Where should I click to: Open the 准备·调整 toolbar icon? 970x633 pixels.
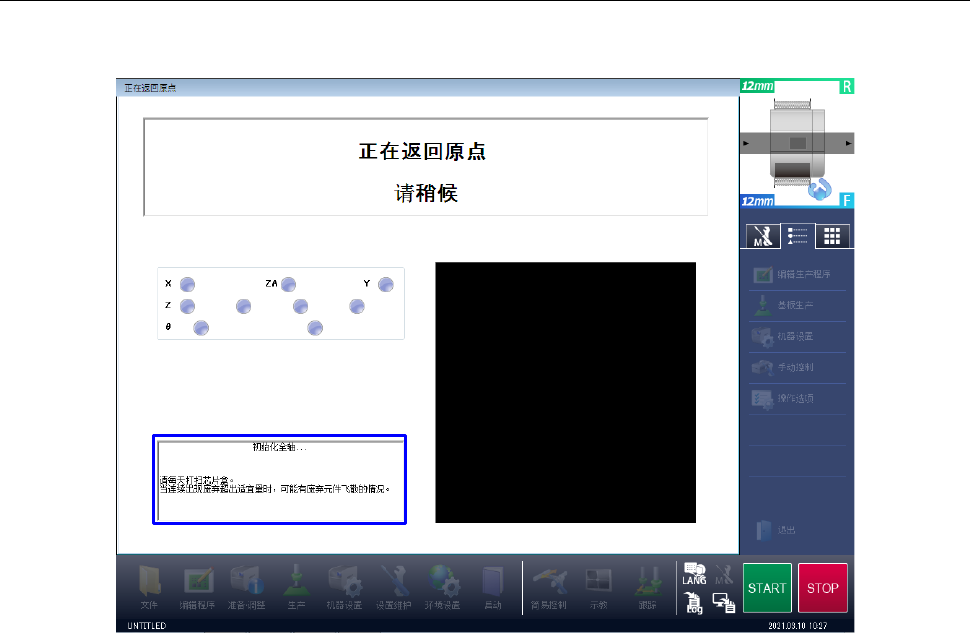(246, 587)
